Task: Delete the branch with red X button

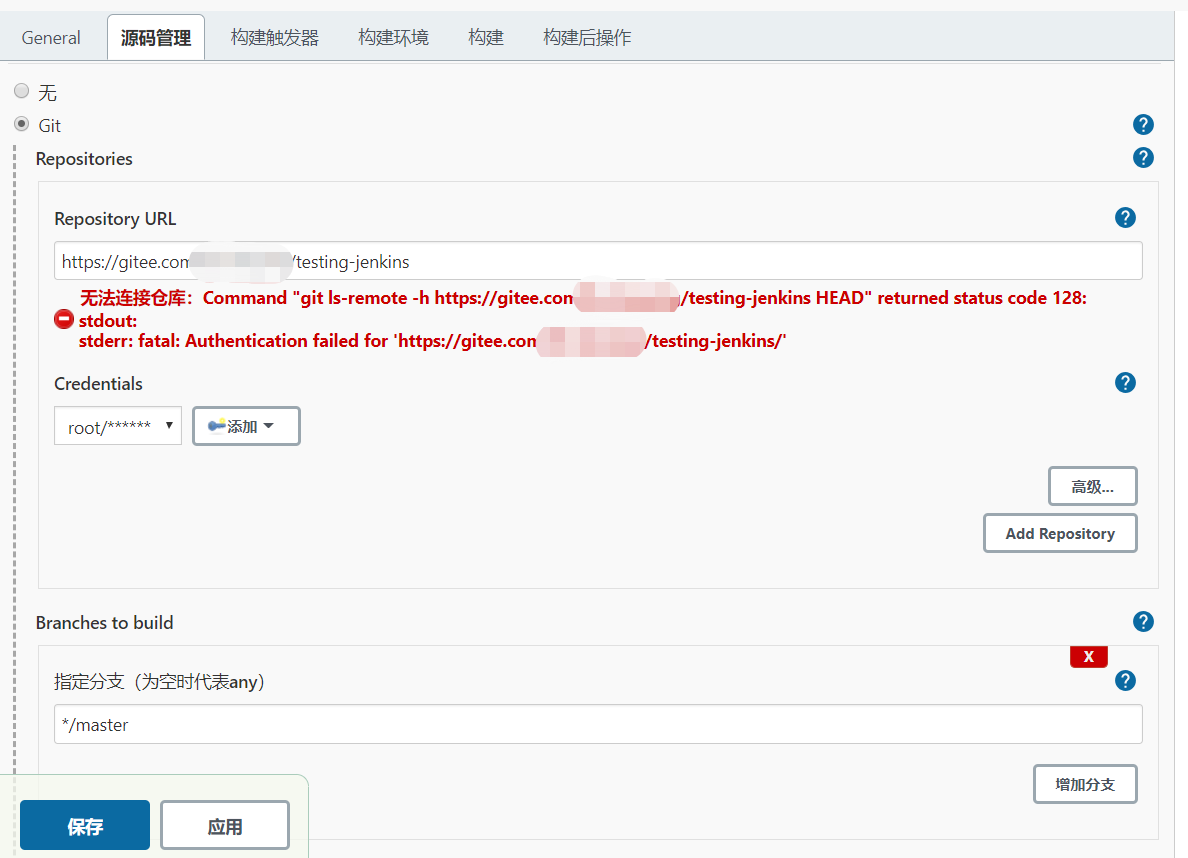Action: coord(1089,656)
